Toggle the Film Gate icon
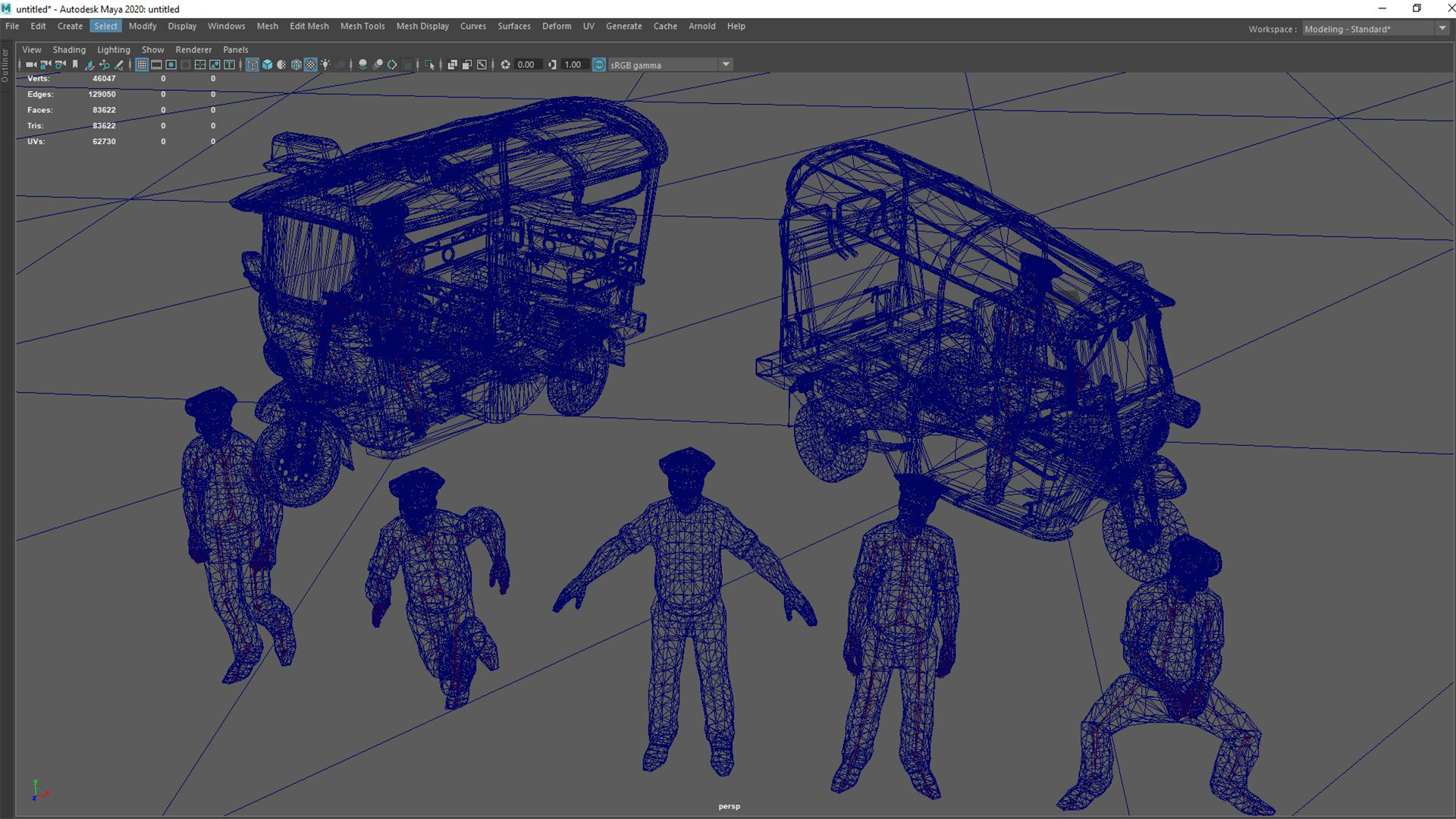1456x819 pixels. coord(156,64)
